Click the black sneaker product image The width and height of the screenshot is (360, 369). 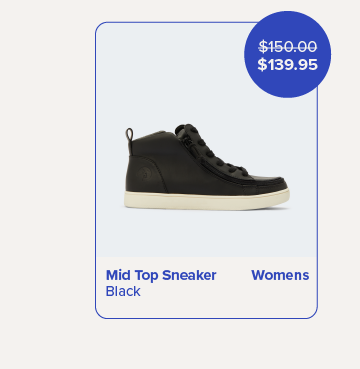point(207,168)
